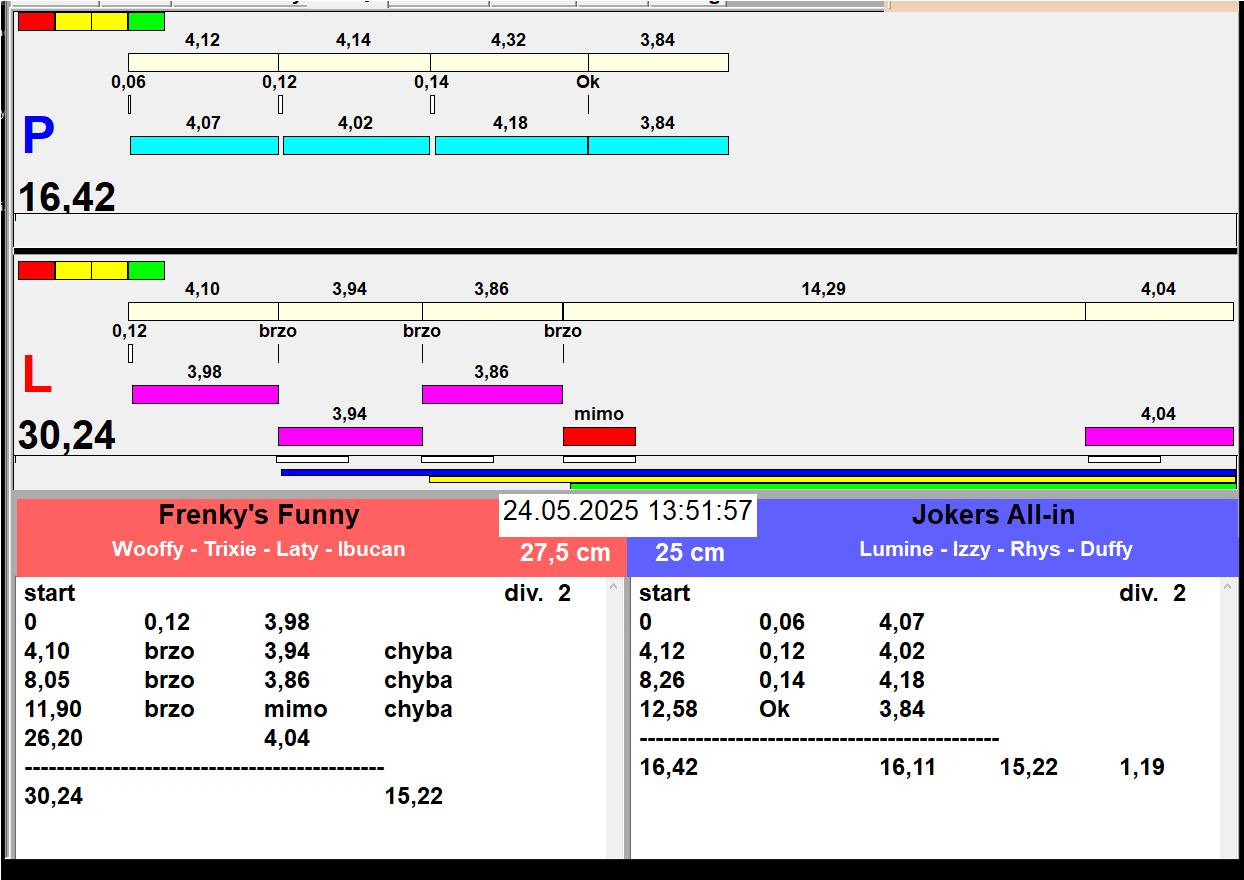Select the magenta 4,04 rerun bar

coord(1158,436)
